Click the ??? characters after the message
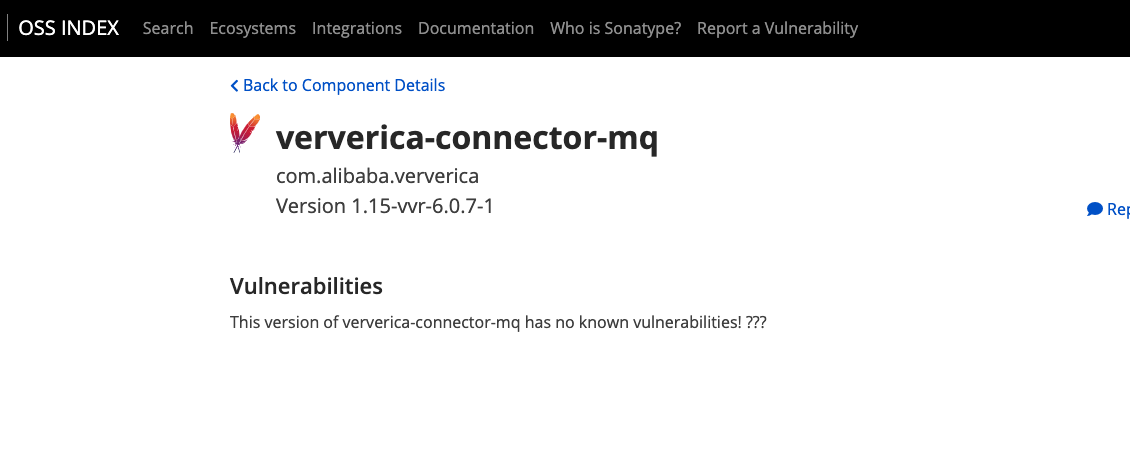The image size is (1130, 472). point(756,322)
